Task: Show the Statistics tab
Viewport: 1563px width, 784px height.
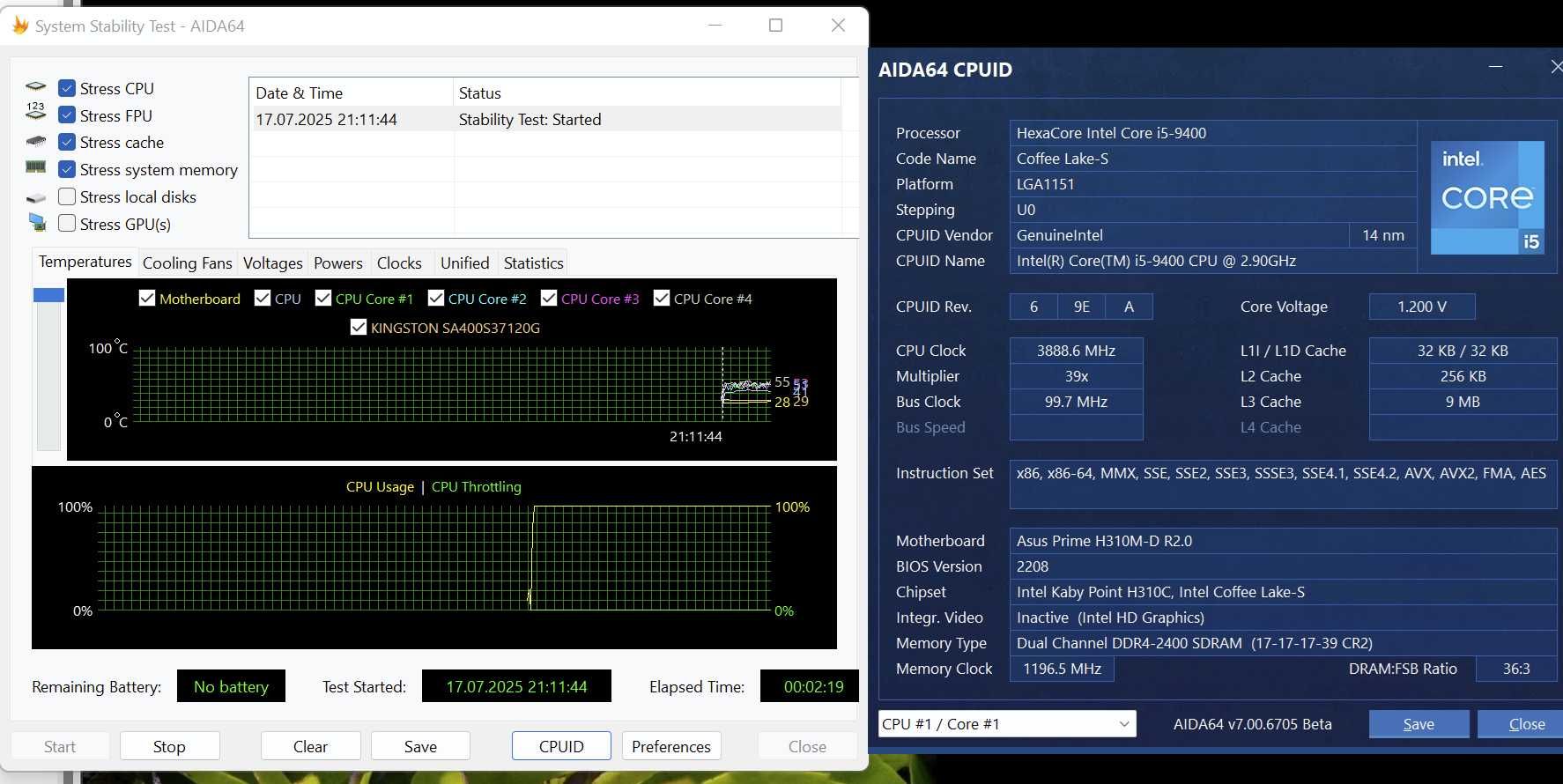Action: [533, 263]
